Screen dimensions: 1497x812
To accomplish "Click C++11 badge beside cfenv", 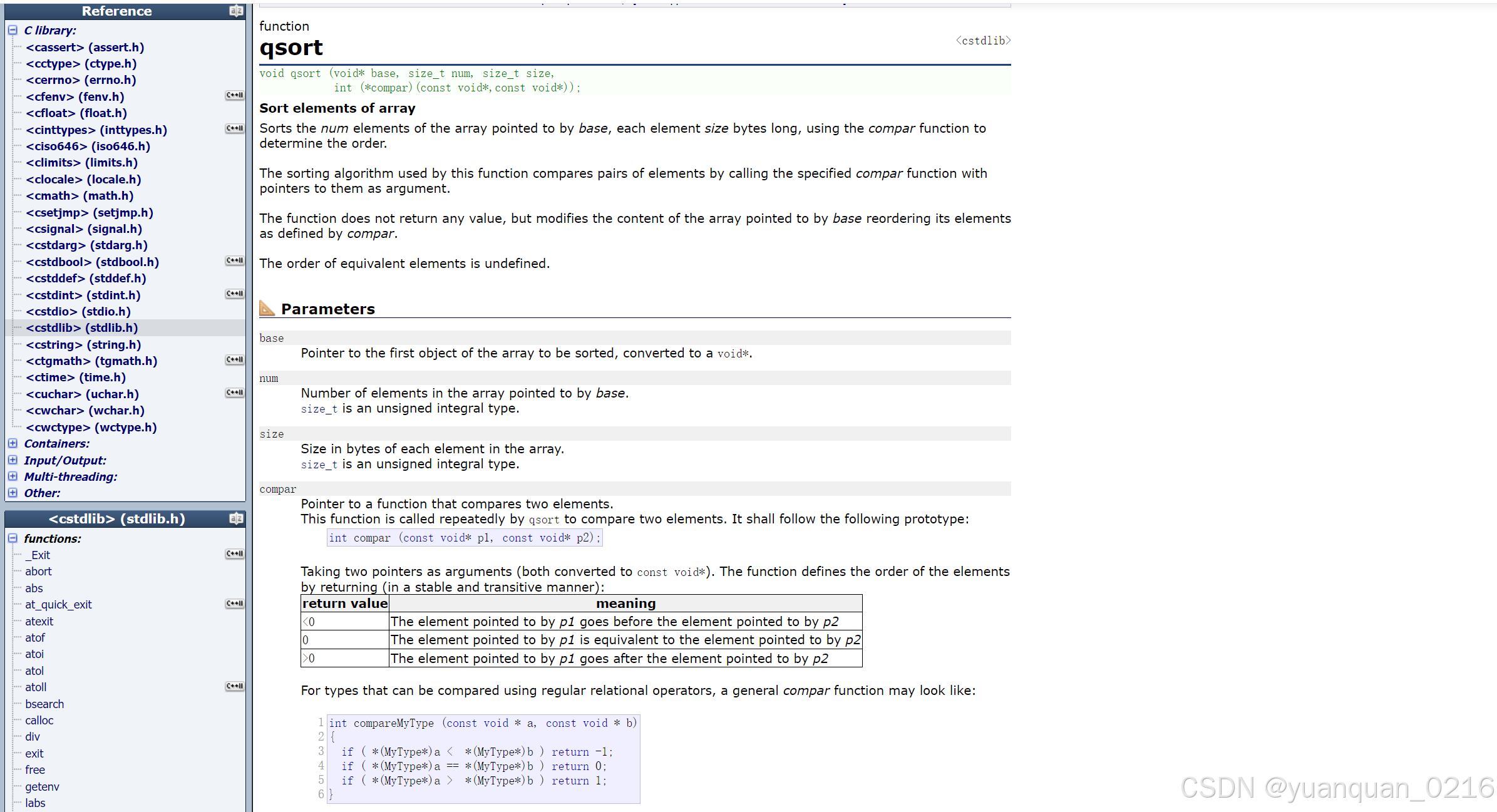I will [235, 96].
